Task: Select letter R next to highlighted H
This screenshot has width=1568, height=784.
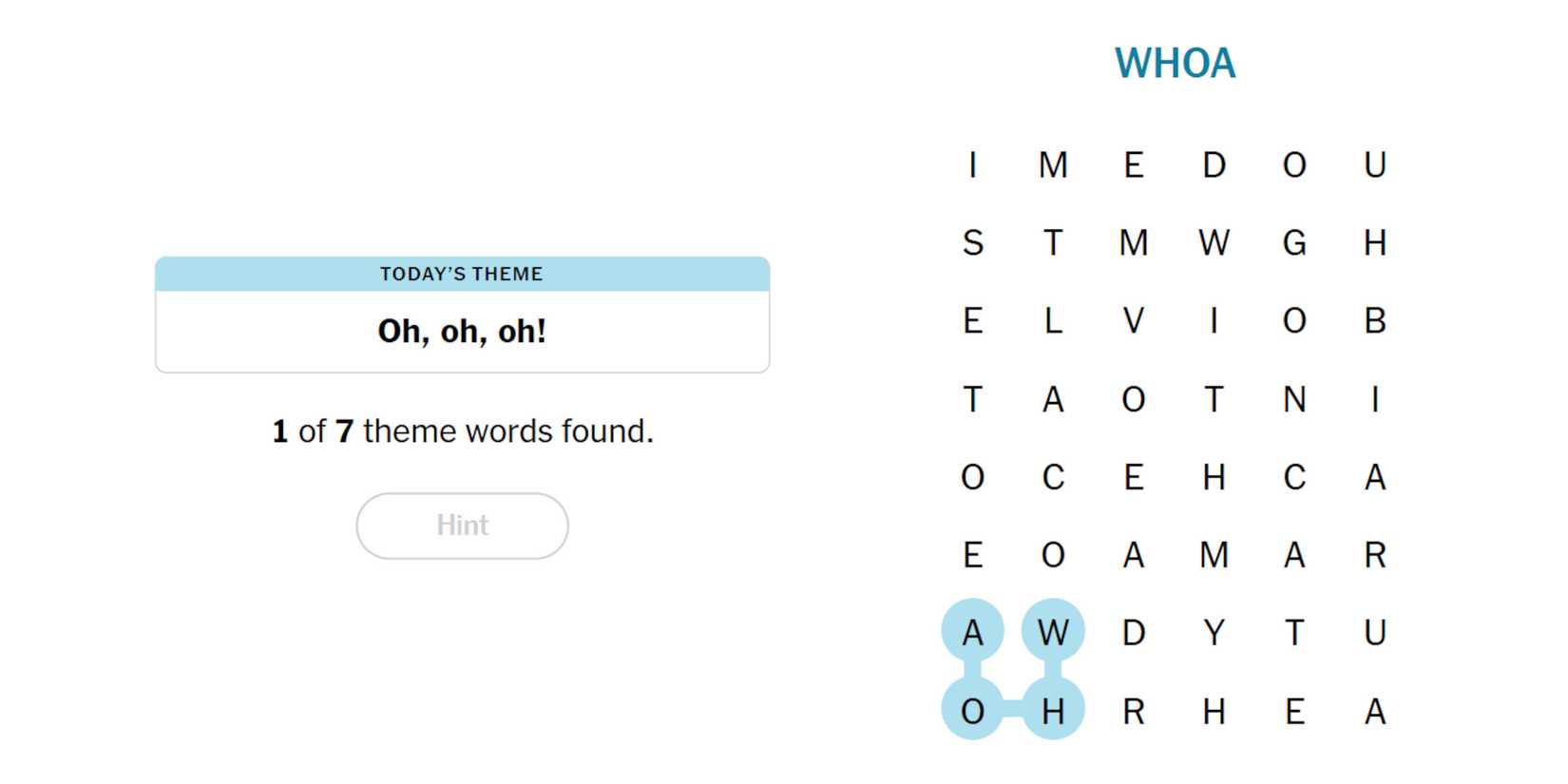Action: (1133, 710)
